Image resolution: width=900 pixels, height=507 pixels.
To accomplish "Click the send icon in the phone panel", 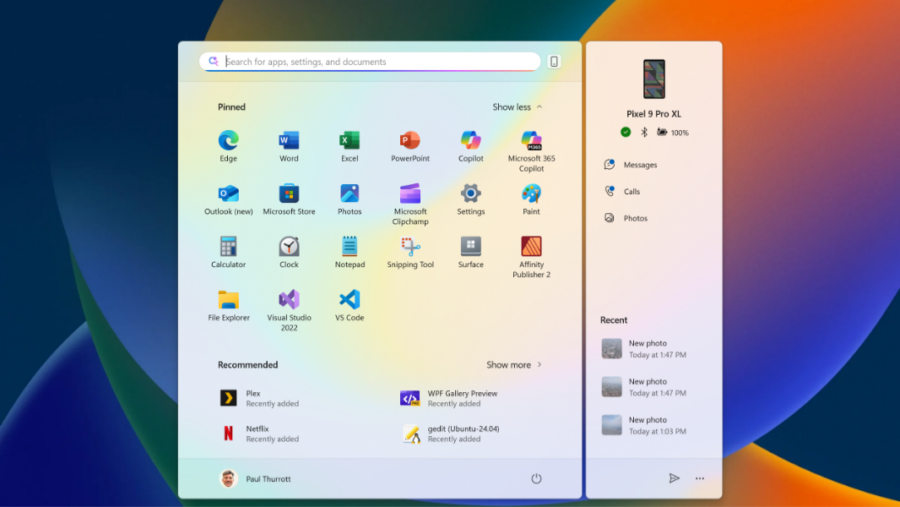I will pos(674,478).
